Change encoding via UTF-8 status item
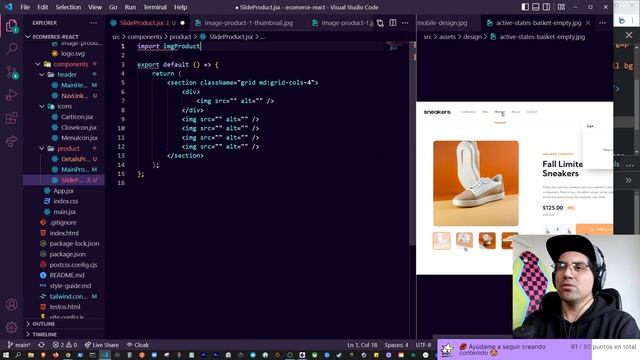640x360 pixels. click(x=423, y=345)
